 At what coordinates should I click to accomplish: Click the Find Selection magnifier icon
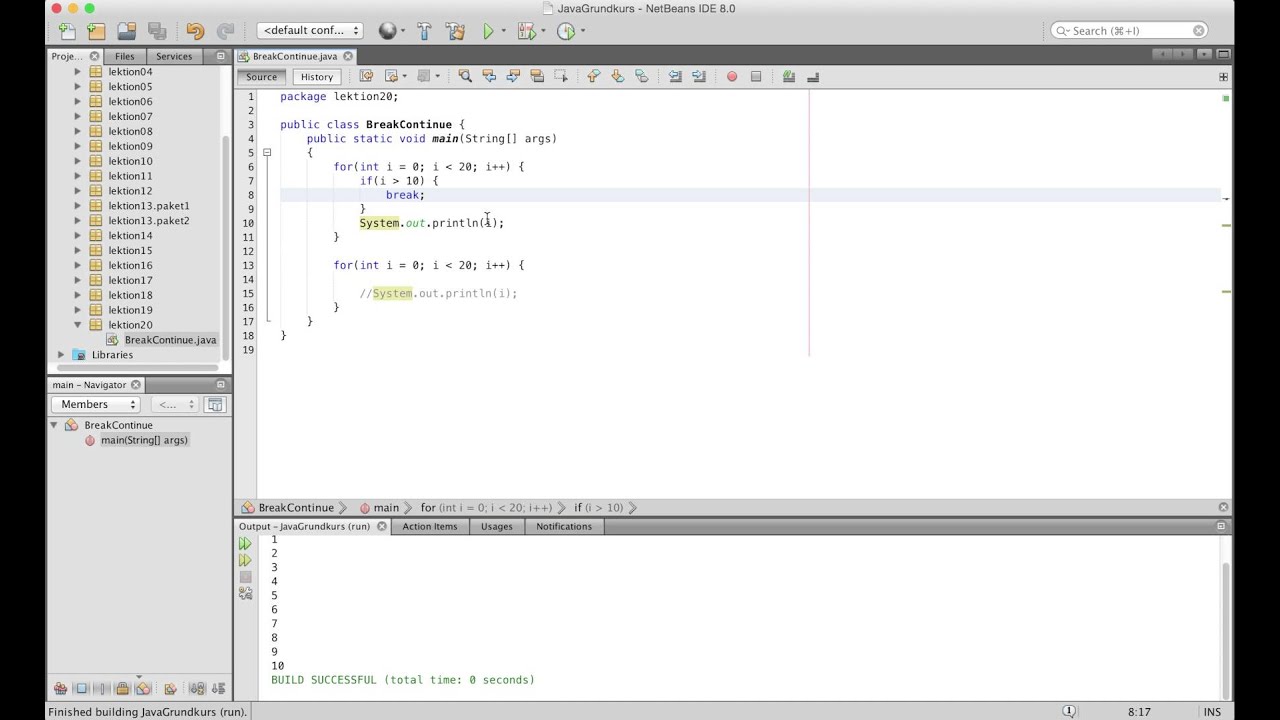click(465, 76)
